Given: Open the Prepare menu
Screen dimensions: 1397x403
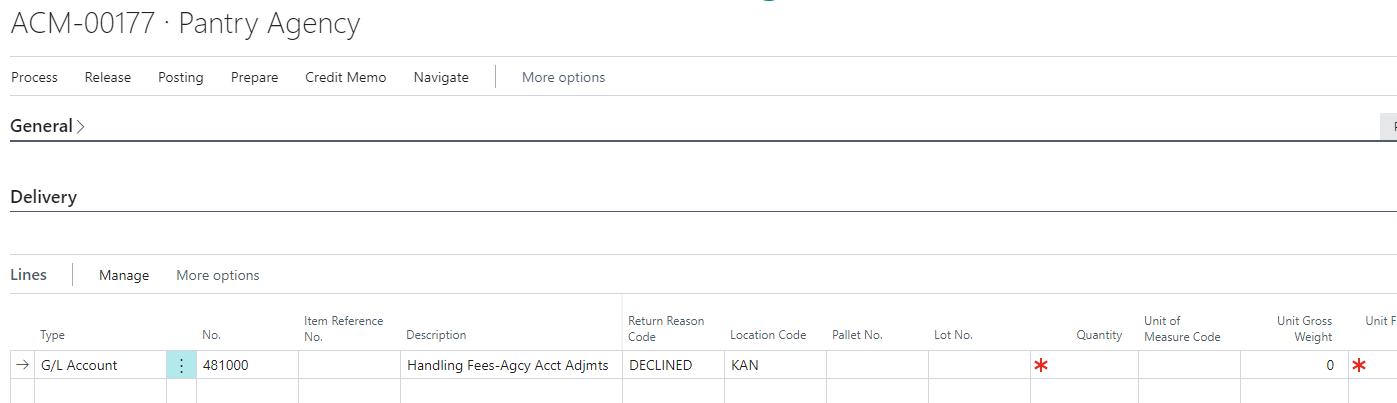Looking at the screenshot, I should tap(255, 77).
